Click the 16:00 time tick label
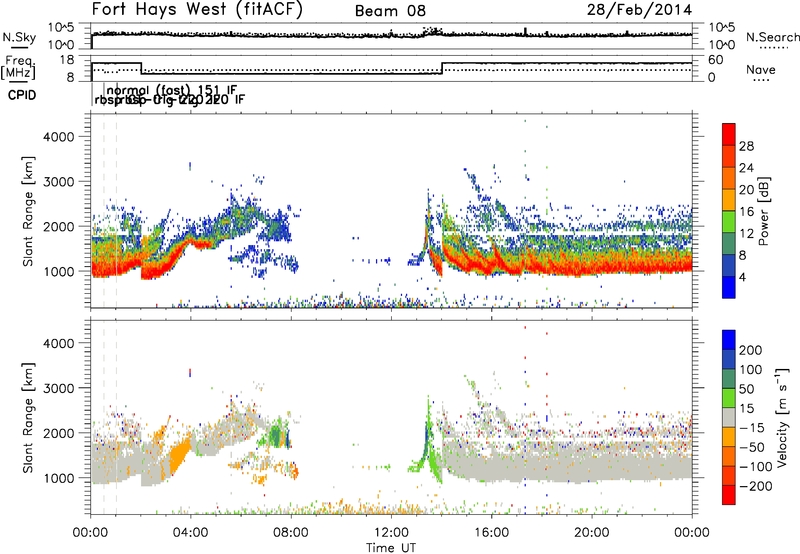 point(491,533)
